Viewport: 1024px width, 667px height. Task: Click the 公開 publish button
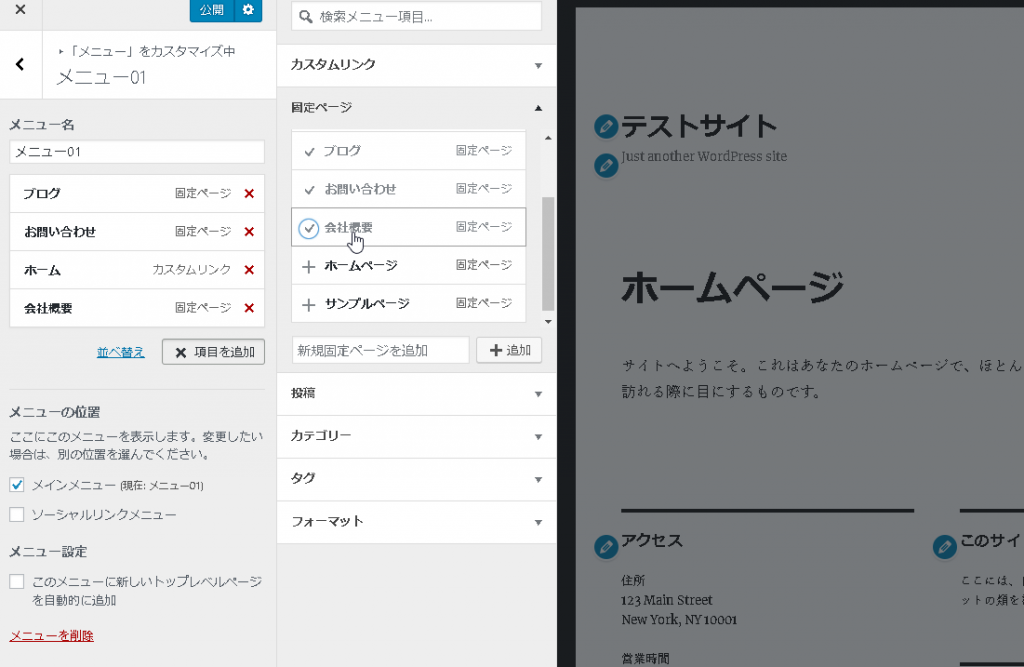[211, 10]
